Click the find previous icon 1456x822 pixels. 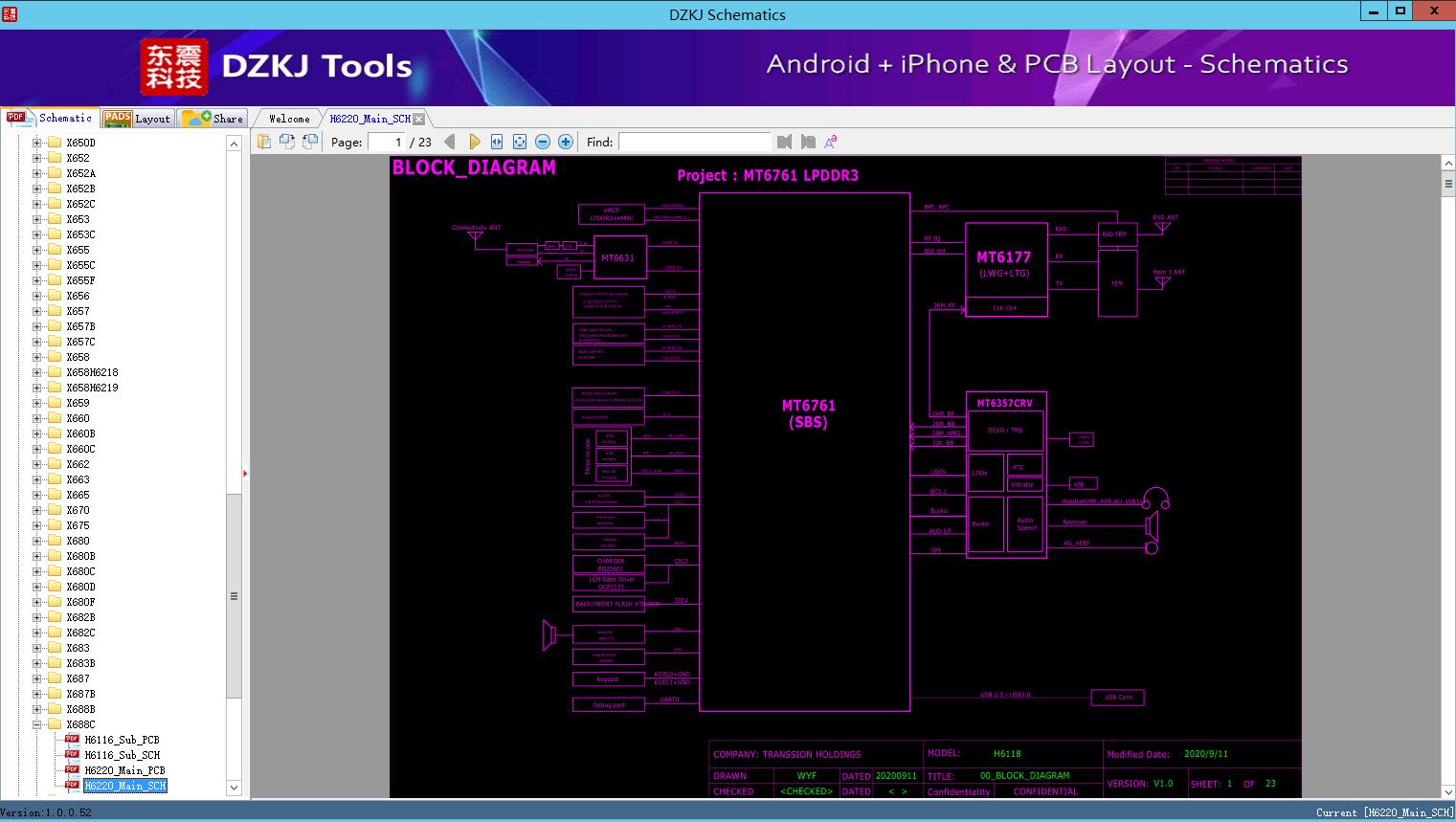[784, 142]
